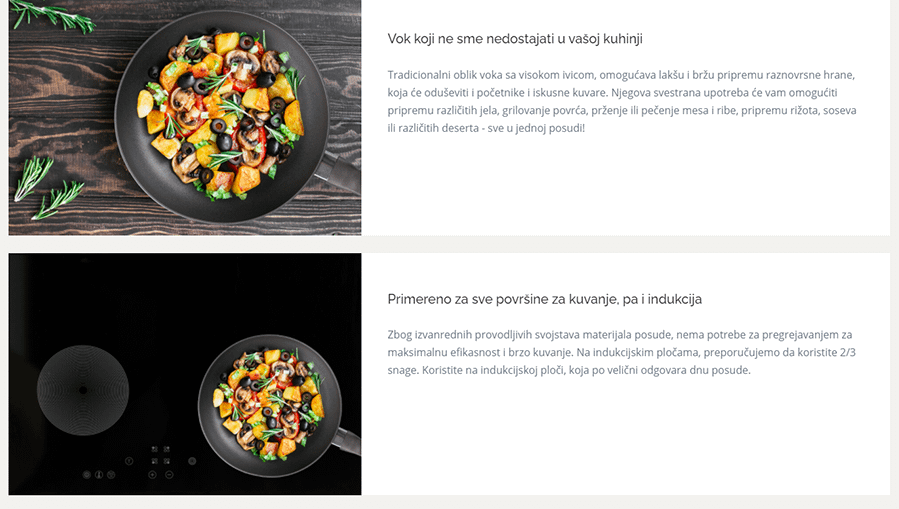
Task: Click the thermometer icon on the cooktop controls
Action: coord(99,475)
